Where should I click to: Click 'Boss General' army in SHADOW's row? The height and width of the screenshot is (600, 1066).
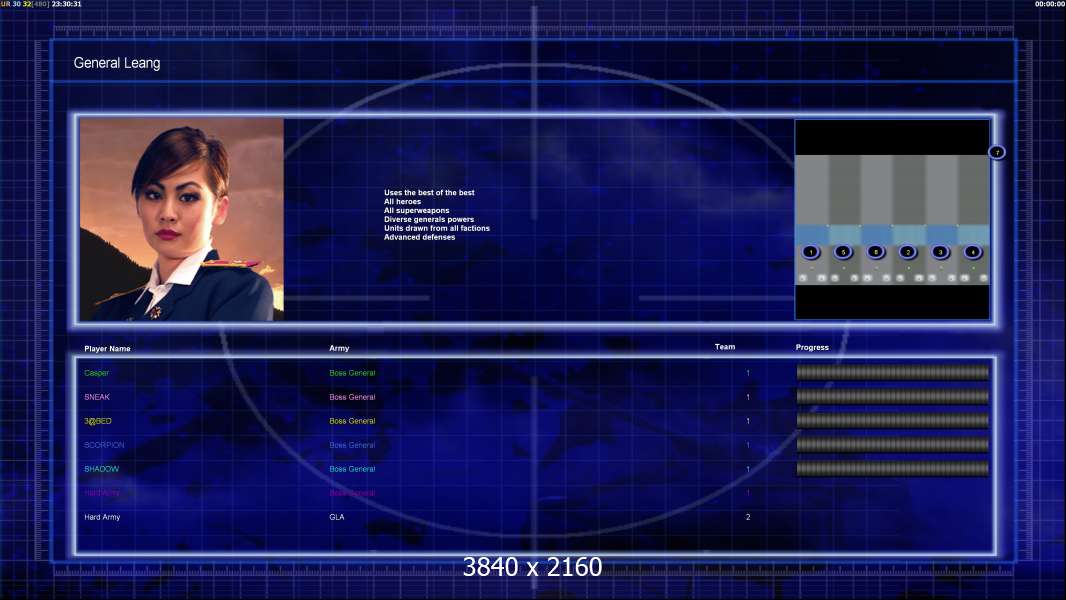pyautogui.click(x=352, y=469)
